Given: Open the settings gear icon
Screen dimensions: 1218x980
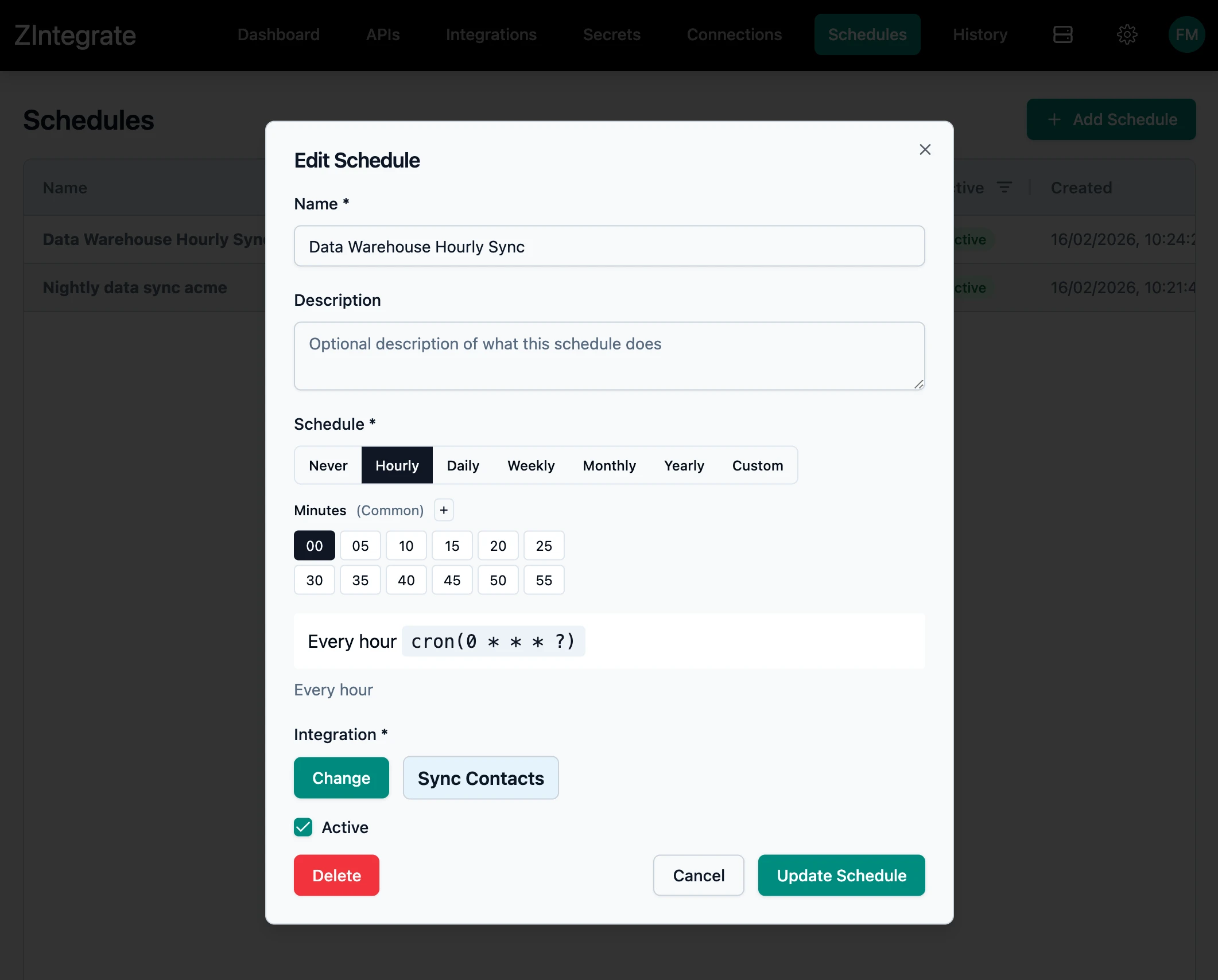Looking at the screenshot, I should point(1127,34).
